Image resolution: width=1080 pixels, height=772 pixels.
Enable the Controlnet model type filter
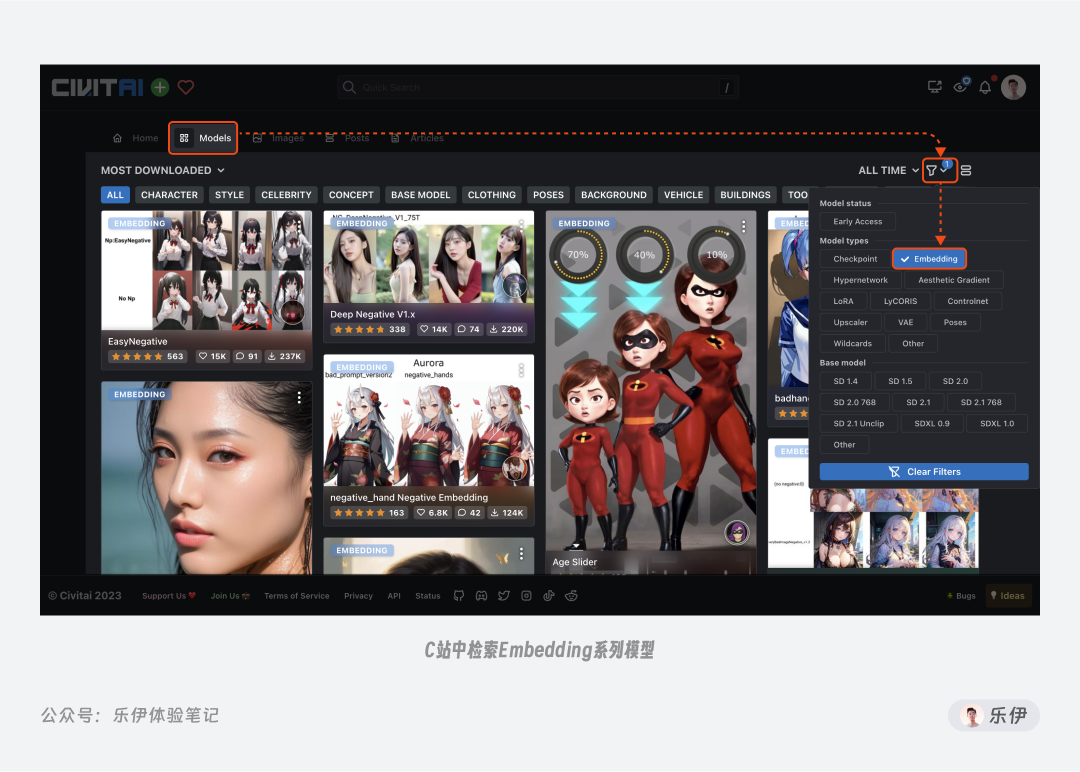pyautogui.click(x=967, y=302)
